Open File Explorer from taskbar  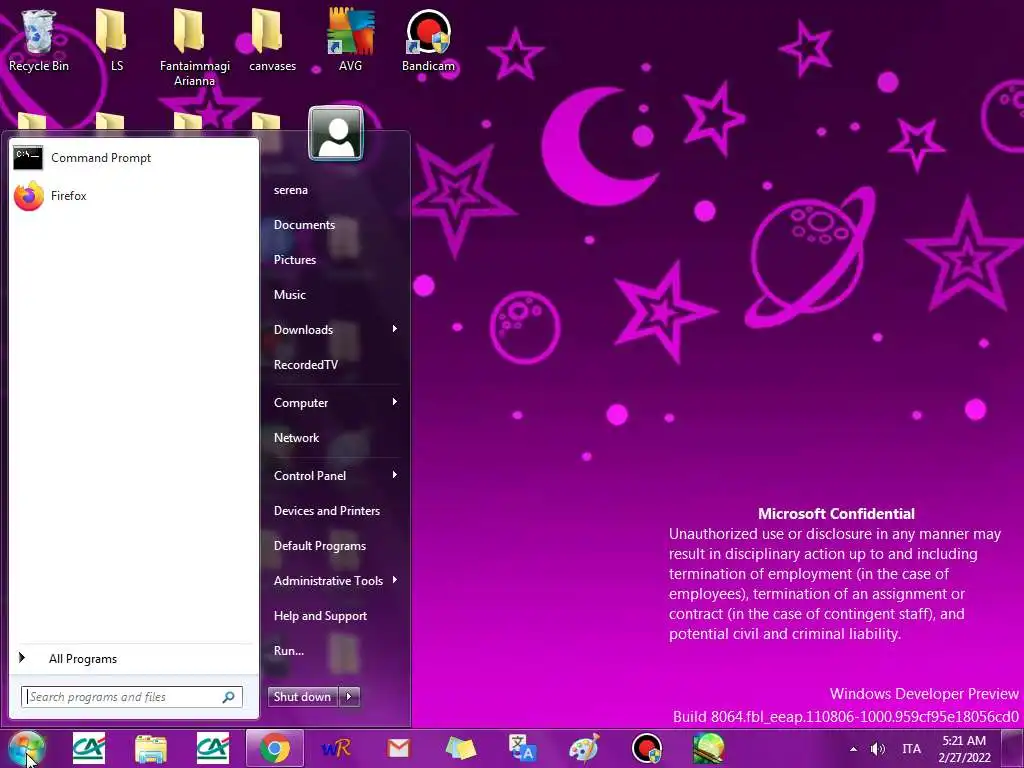151,748
